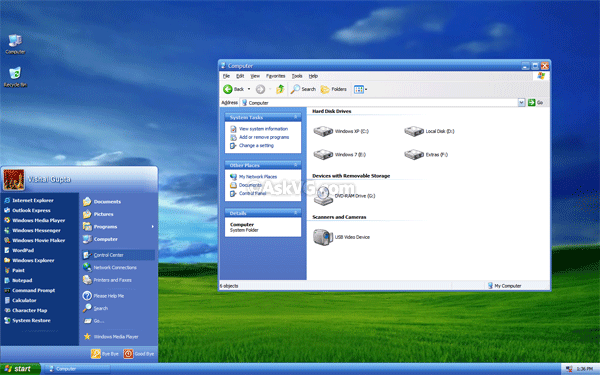Viewport: 600px width, 375px height.
Task: Click the Go button
Action: [536, 103]
